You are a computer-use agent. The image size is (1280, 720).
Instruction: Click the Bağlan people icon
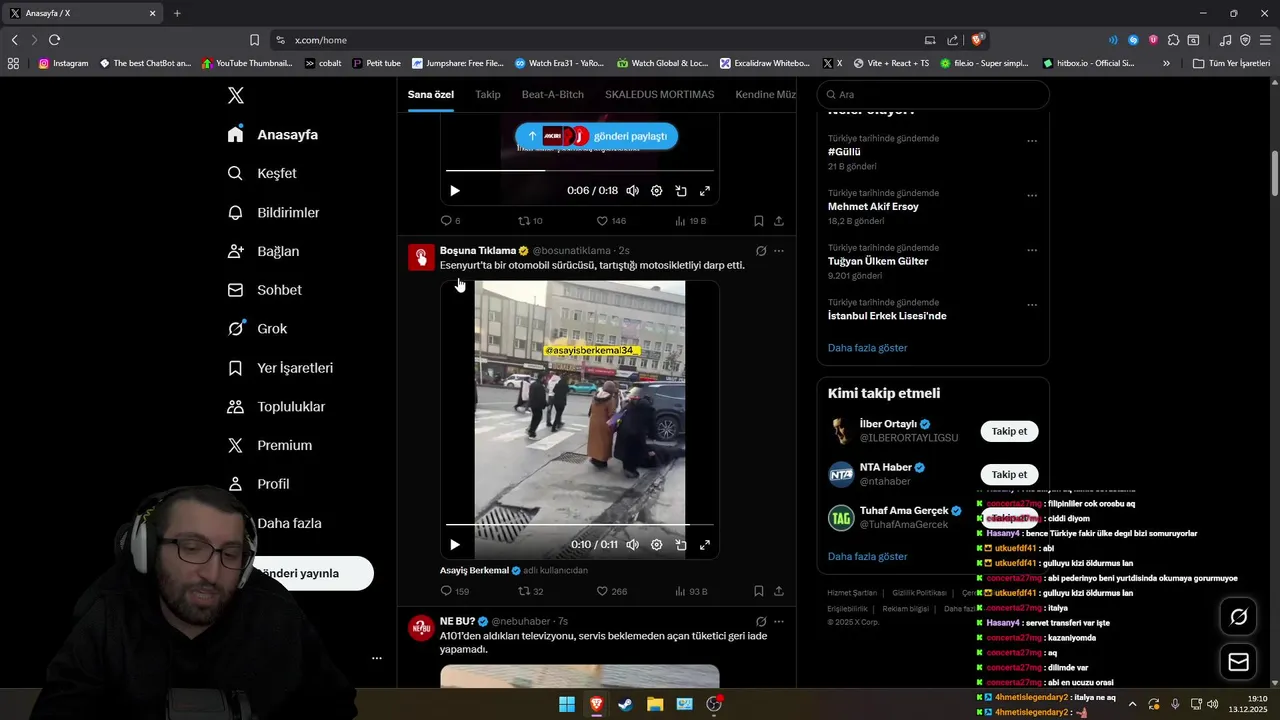coord(235,251)
